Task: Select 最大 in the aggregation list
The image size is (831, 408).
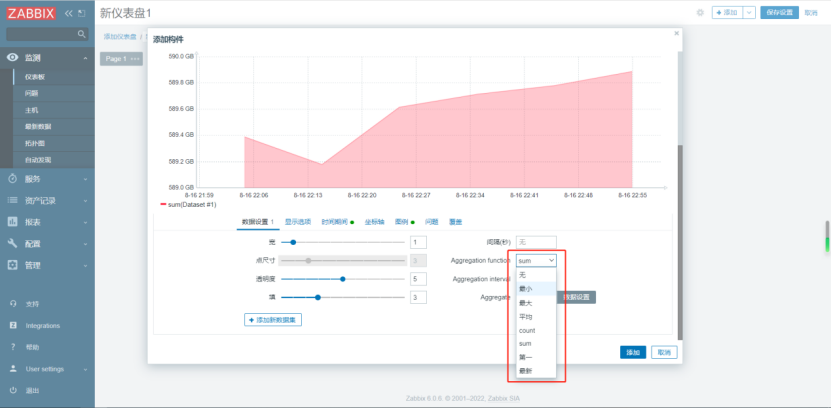Action: [x=536, y=303]
